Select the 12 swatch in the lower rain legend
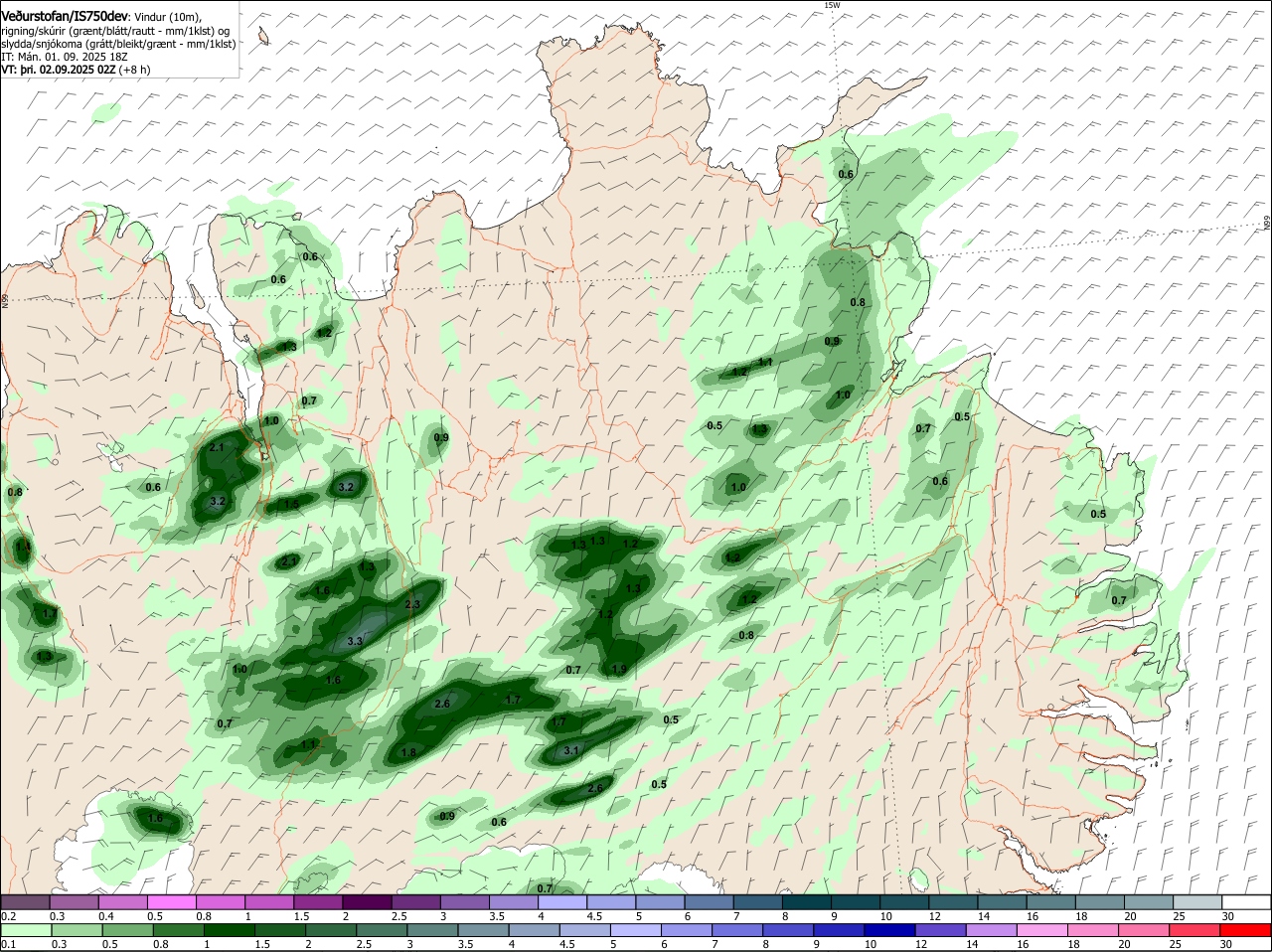The image size is (1272, 952). [940, 931]
